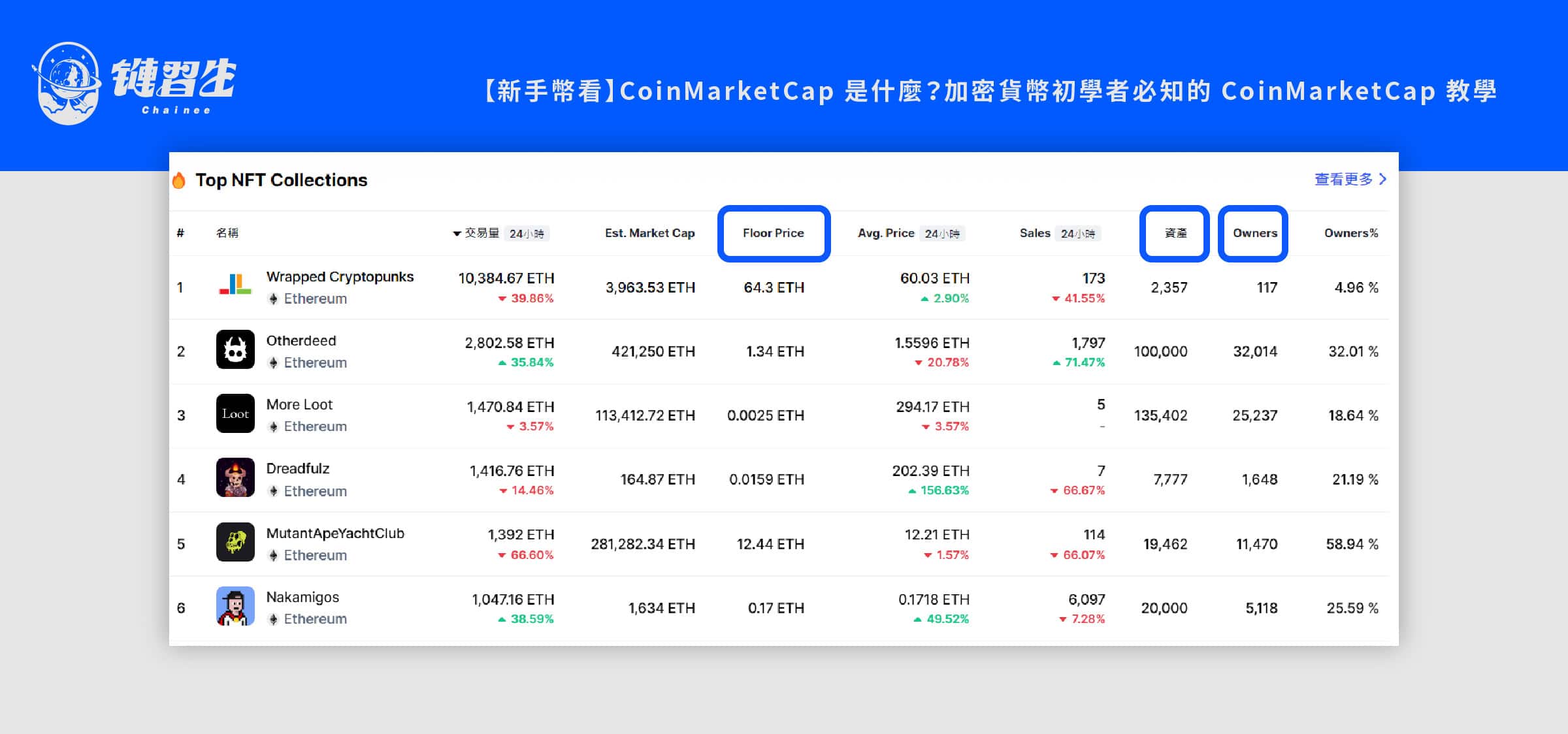
Task: Click the chevron arrow after 查看更多
Action: (x=1382, y=179)
